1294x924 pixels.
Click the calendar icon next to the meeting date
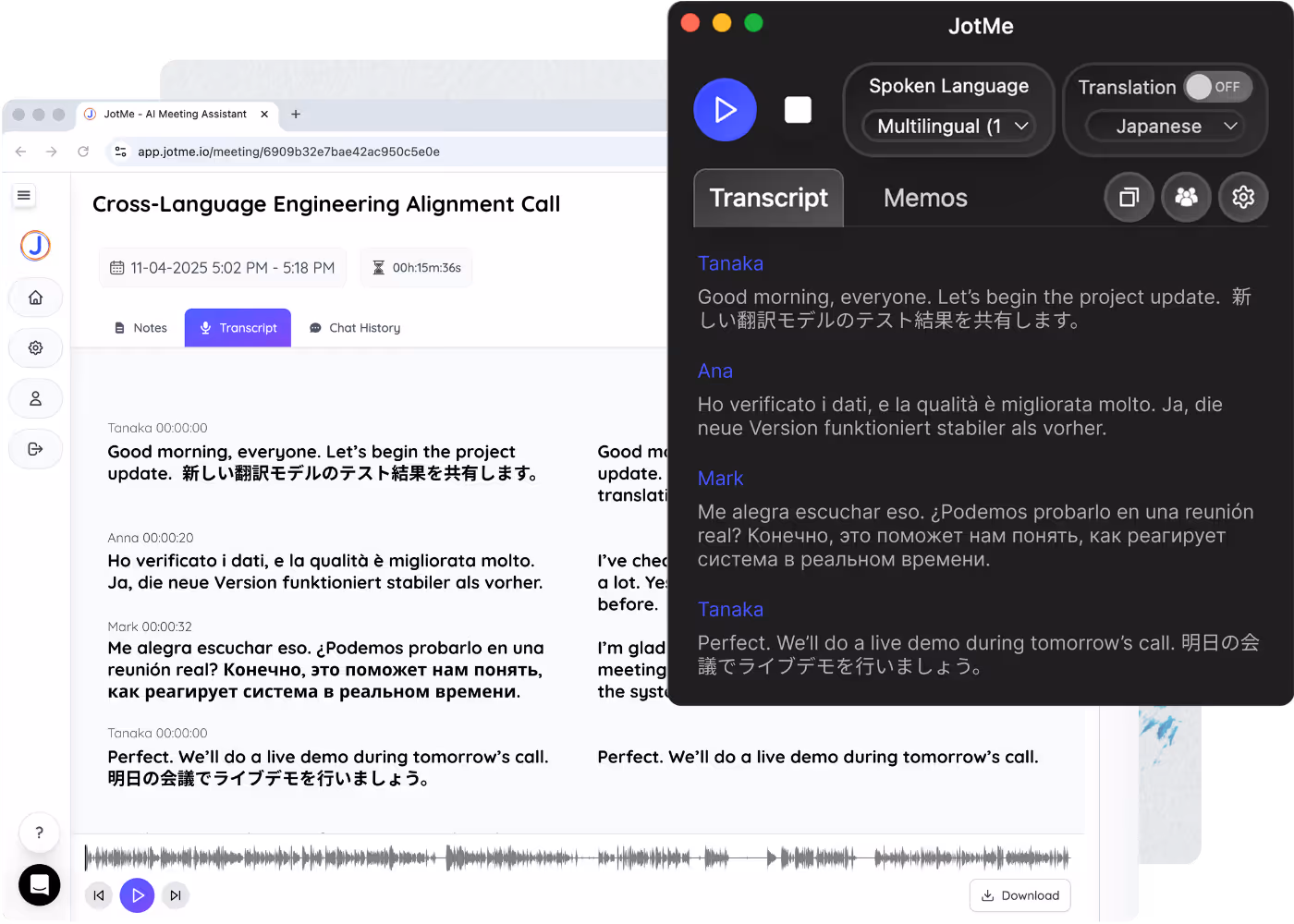click(117, 266)
